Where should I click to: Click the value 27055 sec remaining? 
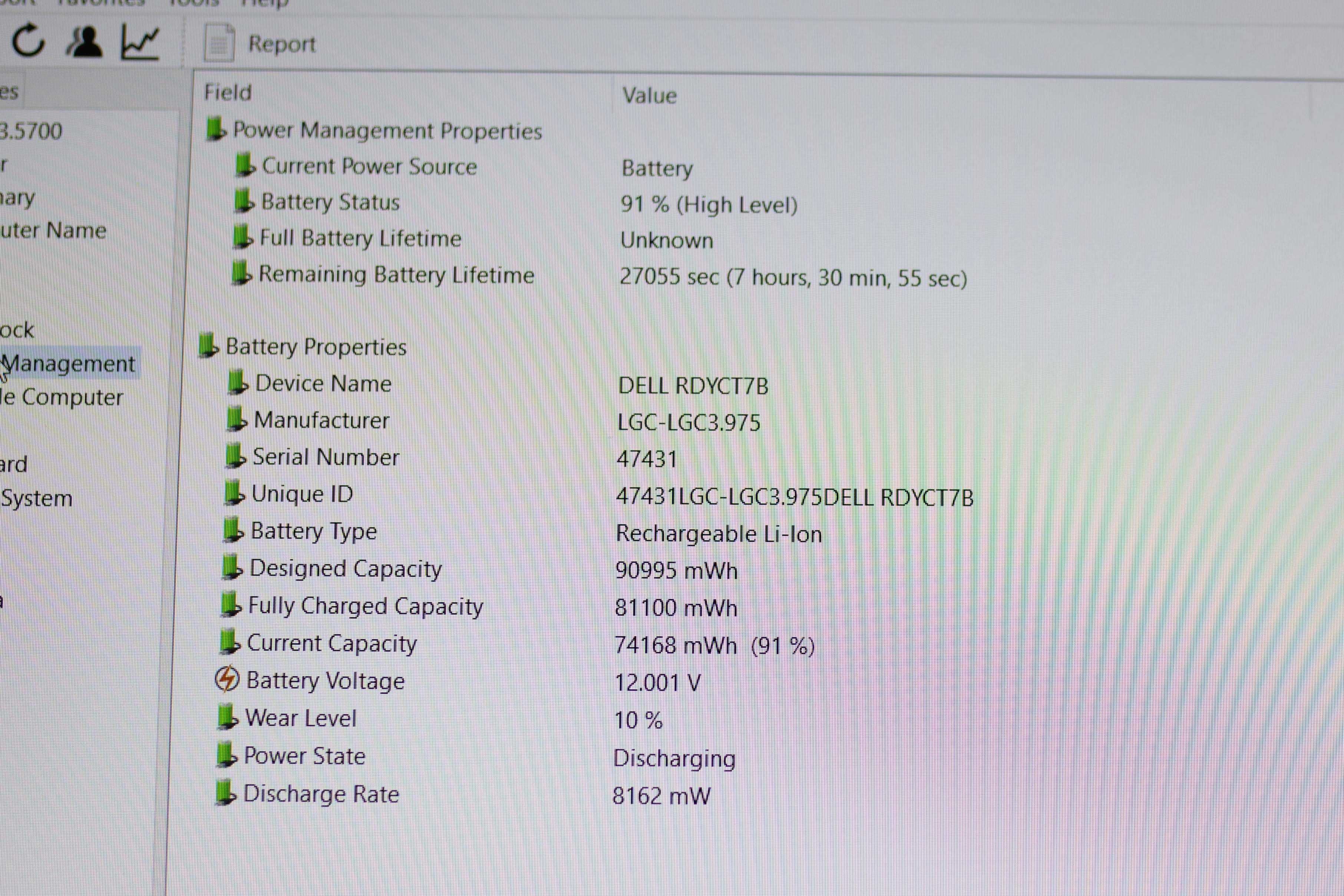tap(793, 278)
